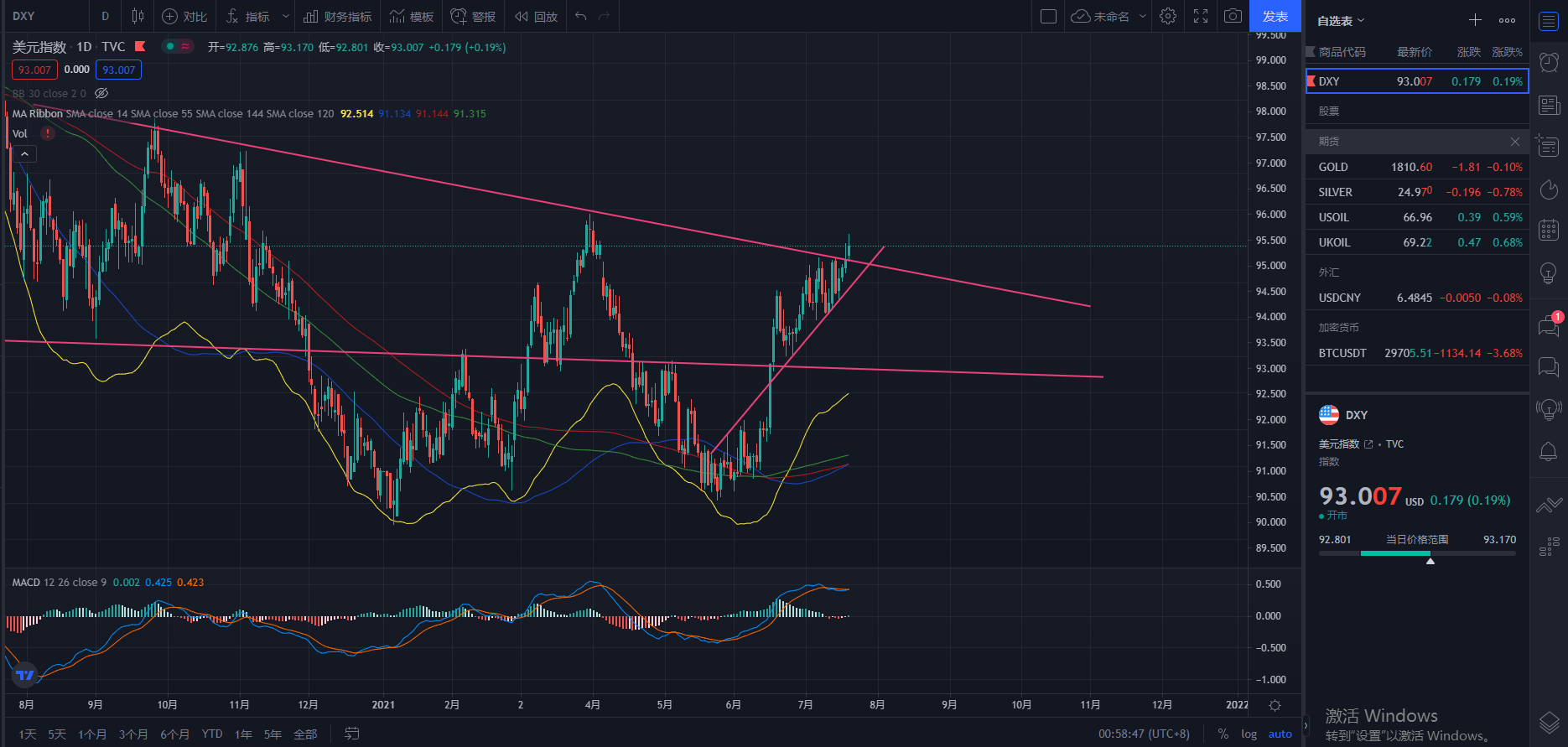Screen dimensions: 1568x747
Task: Enter fullscreen mode icon
Action: (1201, 16)
